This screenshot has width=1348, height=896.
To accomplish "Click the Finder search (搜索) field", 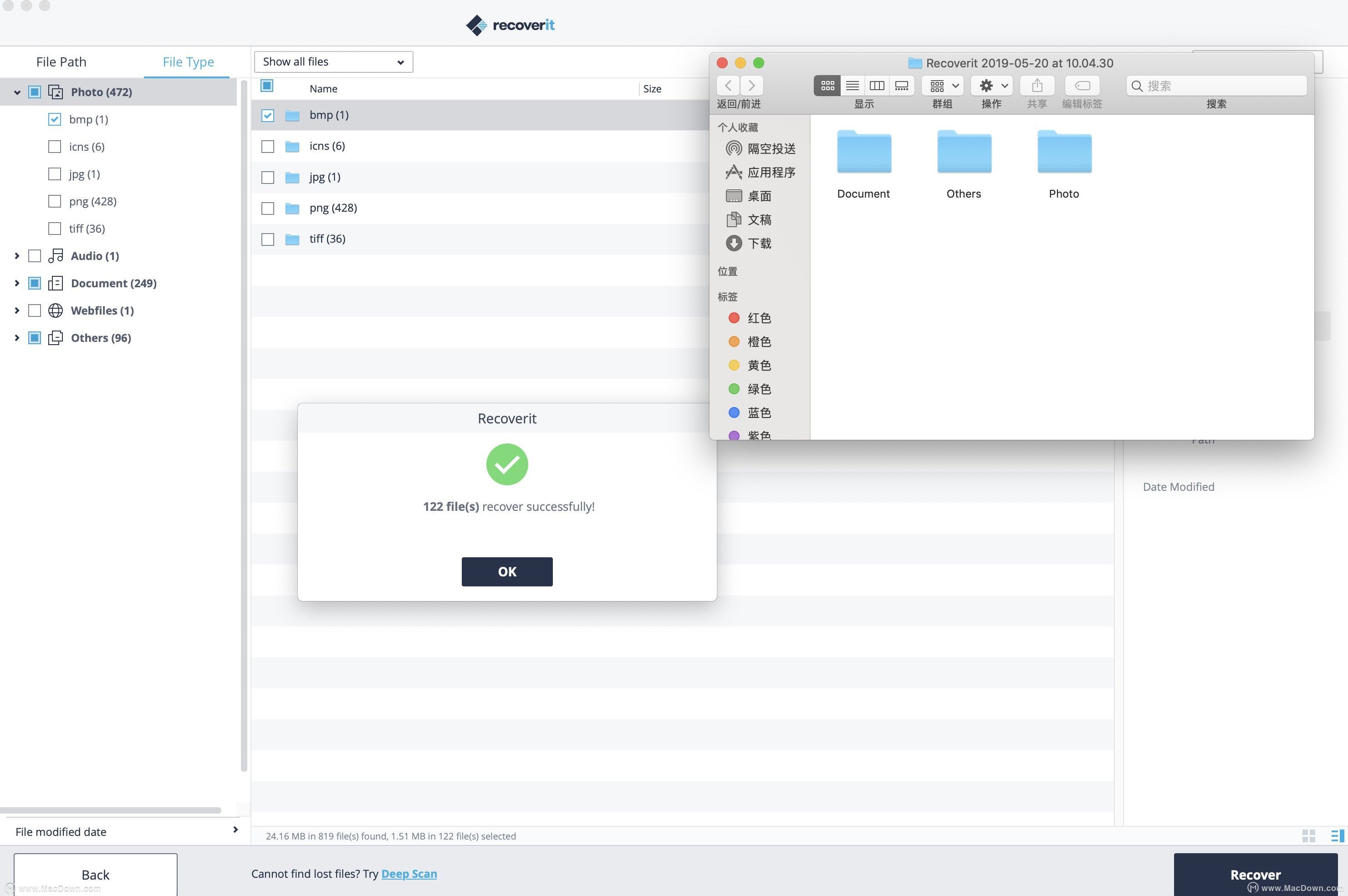I will tap(1216, 86).
